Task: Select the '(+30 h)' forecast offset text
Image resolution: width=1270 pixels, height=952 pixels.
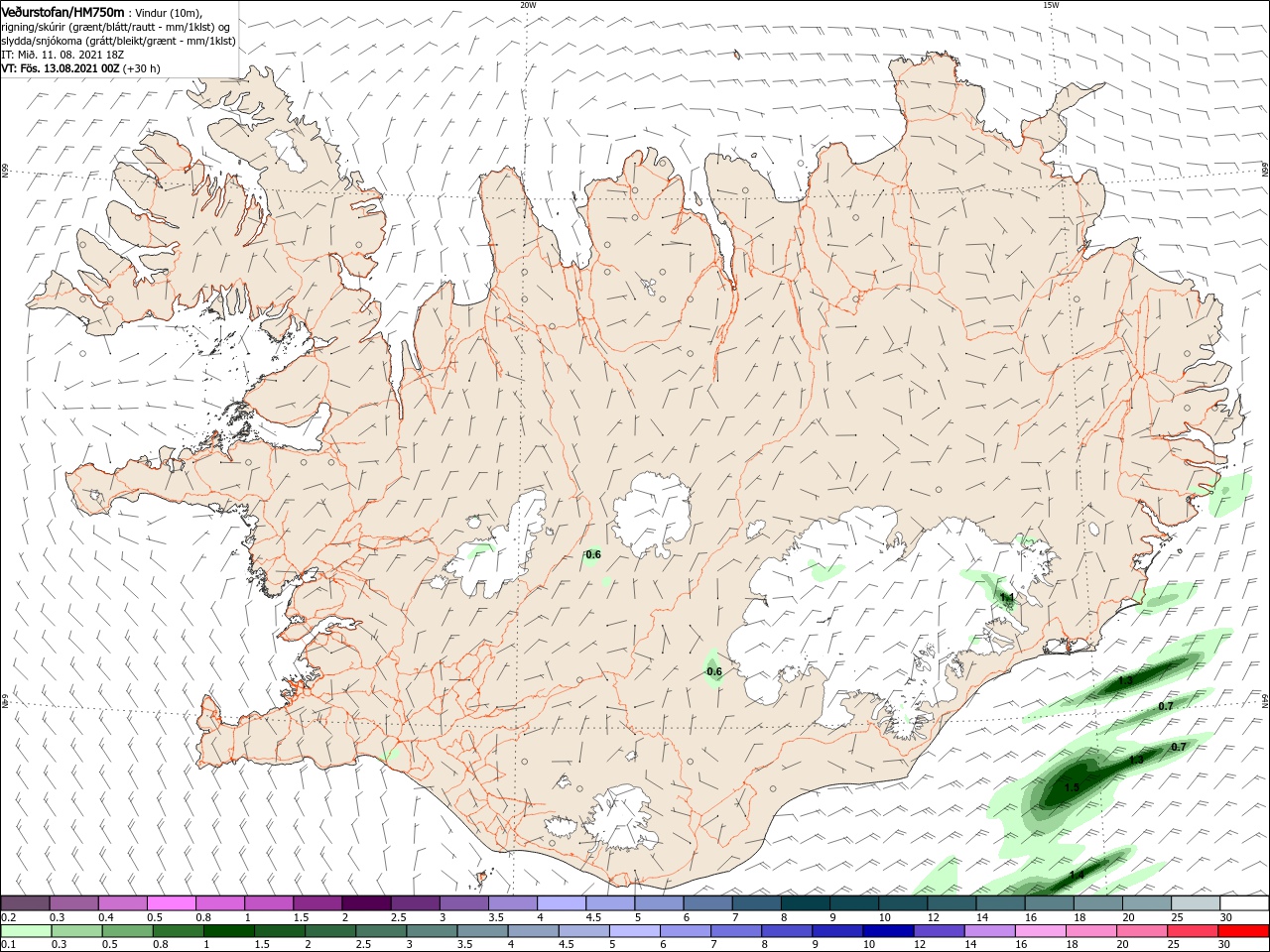Action: (142, 68)
